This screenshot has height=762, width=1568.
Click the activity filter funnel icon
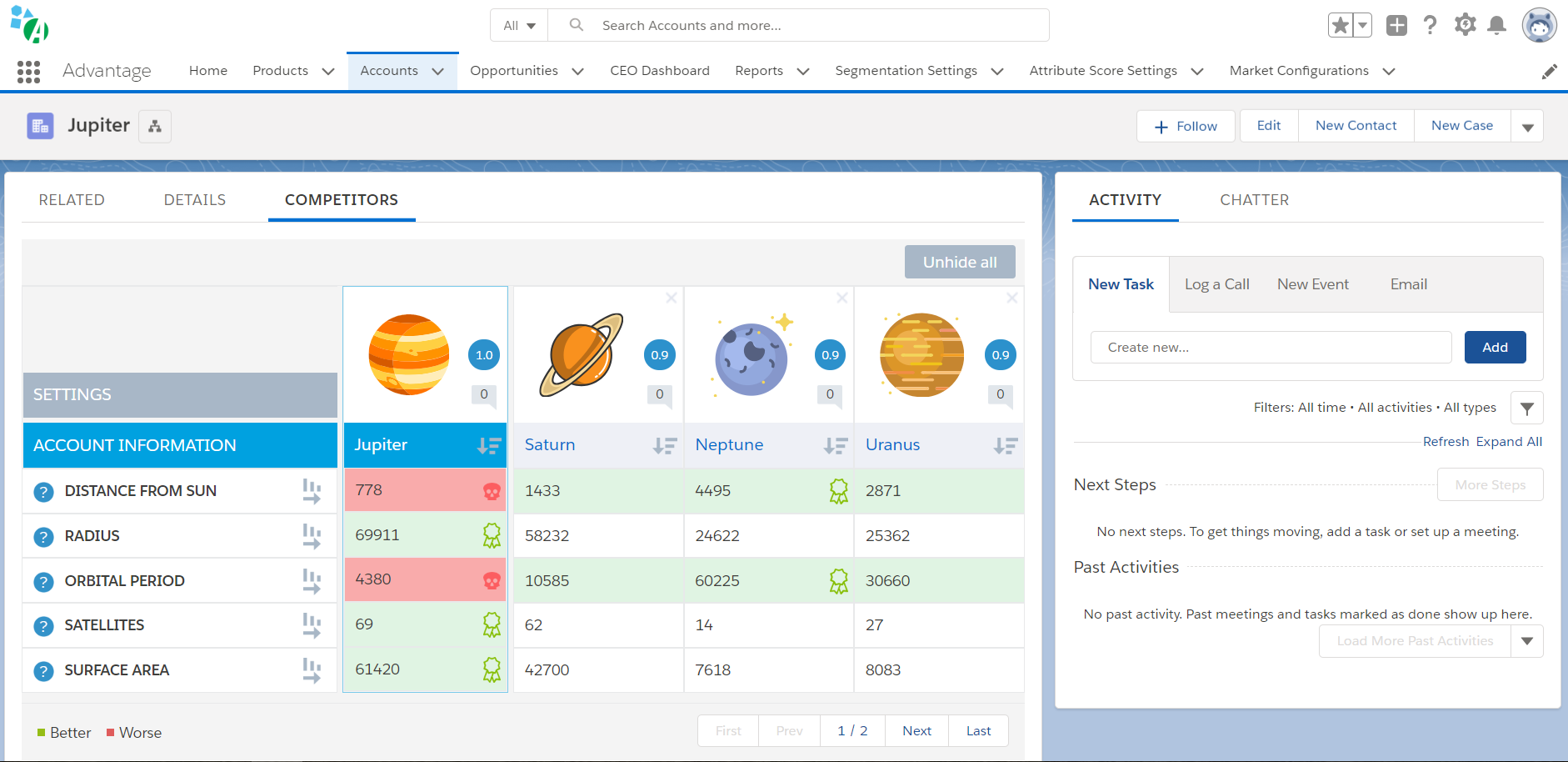pyautogui.click(x=1526, y=408)
